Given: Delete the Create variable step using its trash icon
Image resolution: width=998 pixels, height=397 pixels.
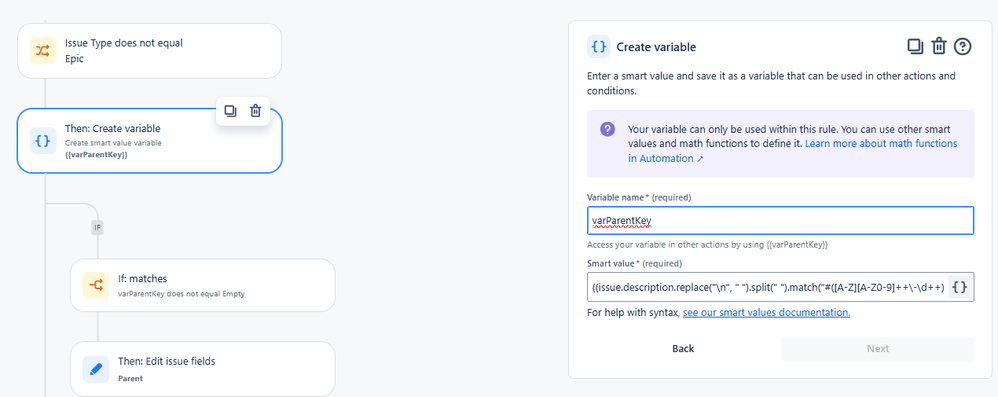Looking at the screenshot, I should [x=255, y=111].
